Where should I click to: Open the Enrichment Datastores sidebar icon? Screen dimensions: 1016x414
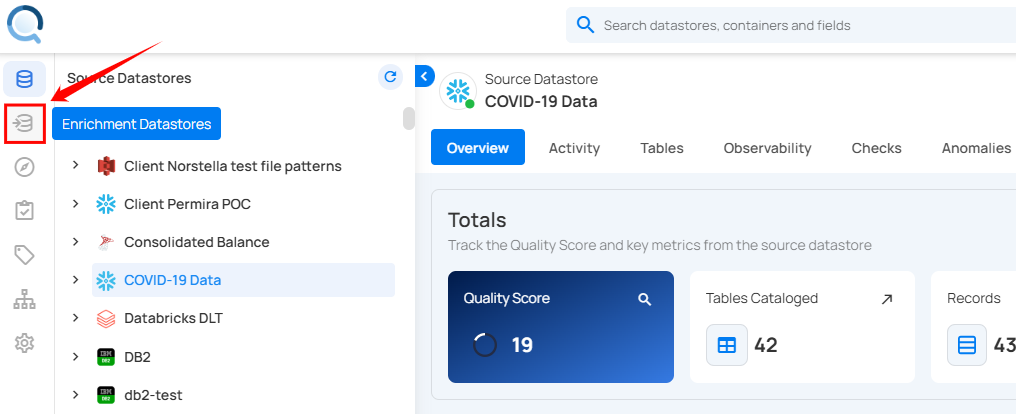coord(24,123)
